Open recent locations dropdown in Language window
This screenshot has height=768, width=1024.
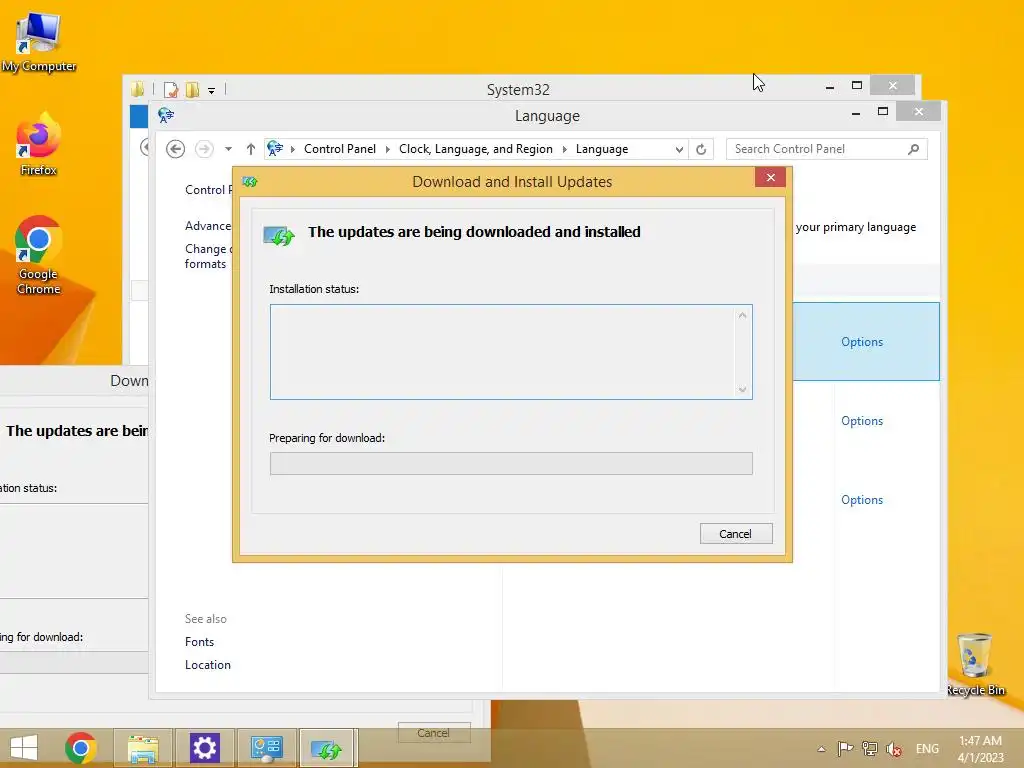229,149
